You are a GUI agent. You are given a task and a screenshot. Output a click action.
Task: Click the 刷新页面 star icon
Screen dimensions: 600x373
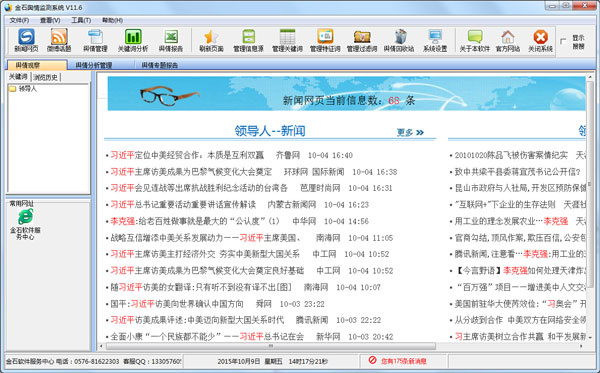click(x=211, y=40)
